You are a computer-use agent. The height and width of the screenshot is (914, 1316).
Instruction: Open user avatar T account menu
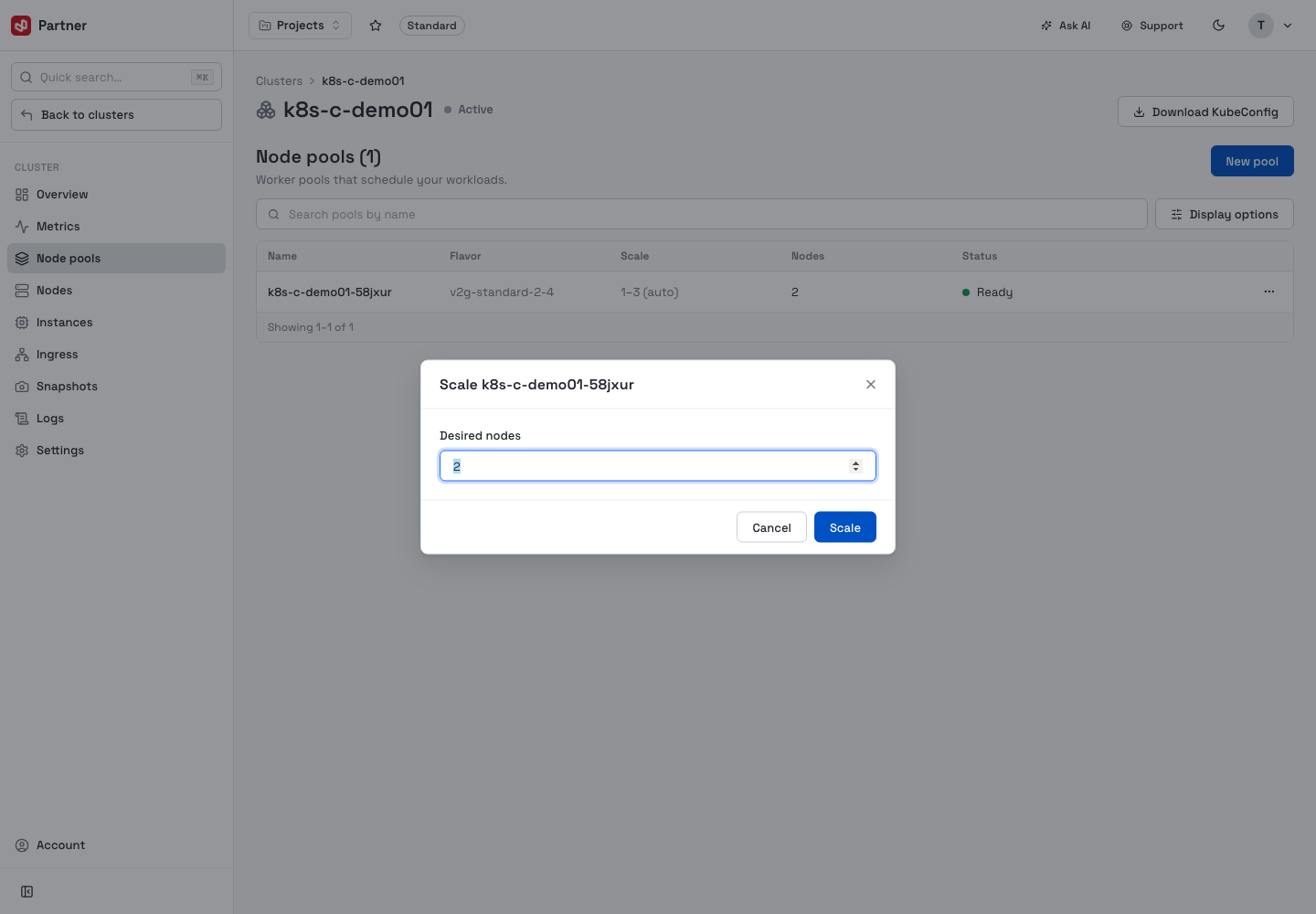(x=1271, y=26)
